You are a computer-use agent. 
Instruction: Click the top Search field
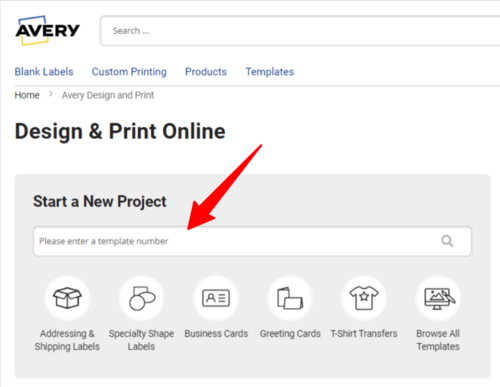point(300,31)
